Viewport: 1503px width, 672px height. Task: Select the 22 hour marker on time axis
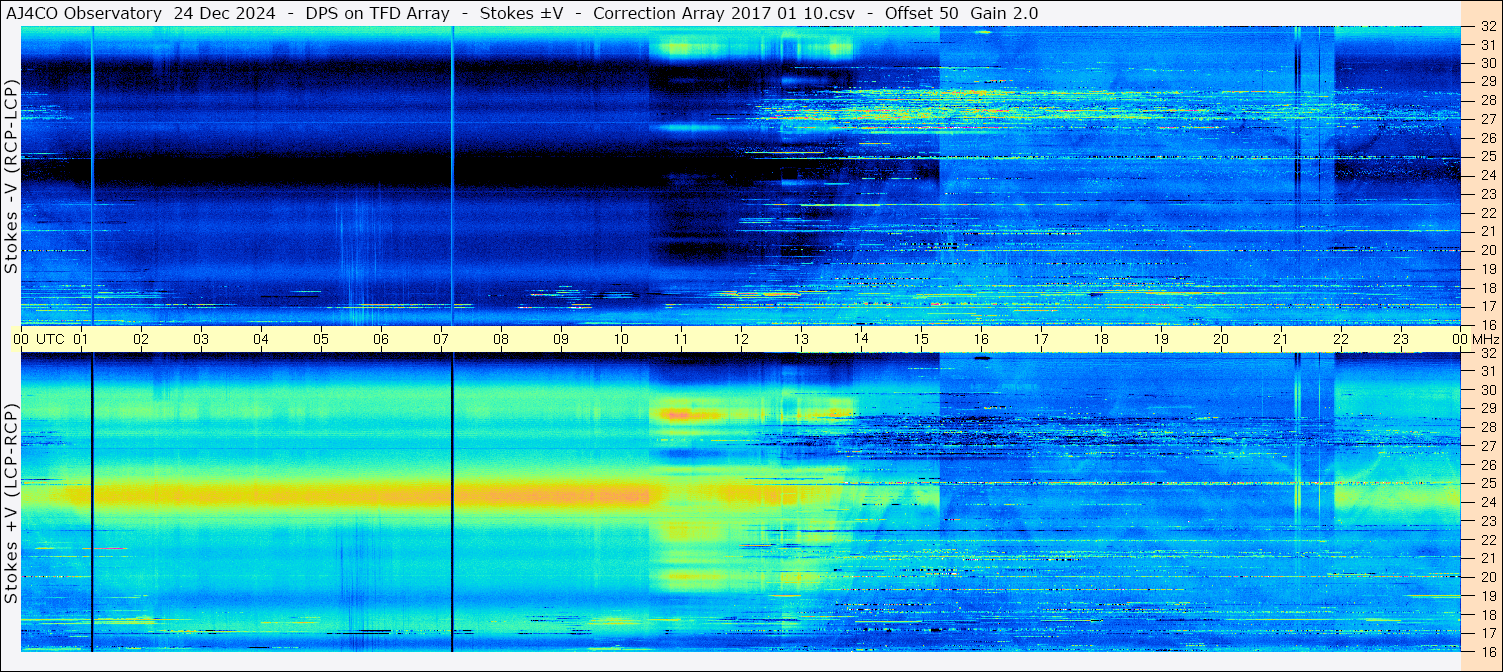tap(1341, 339)
